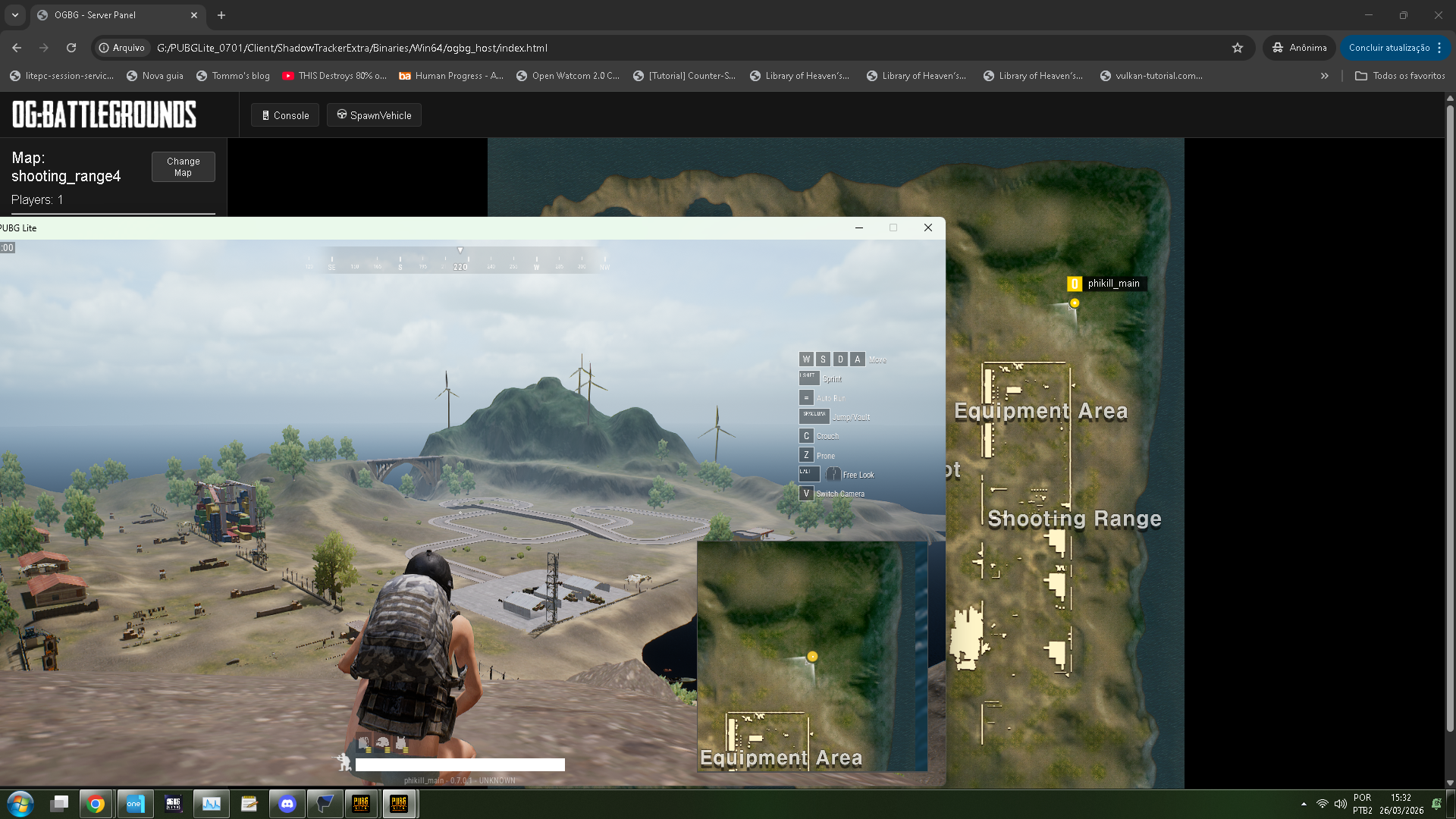Click Concluir atualização update button

[x=1389, y=48]
